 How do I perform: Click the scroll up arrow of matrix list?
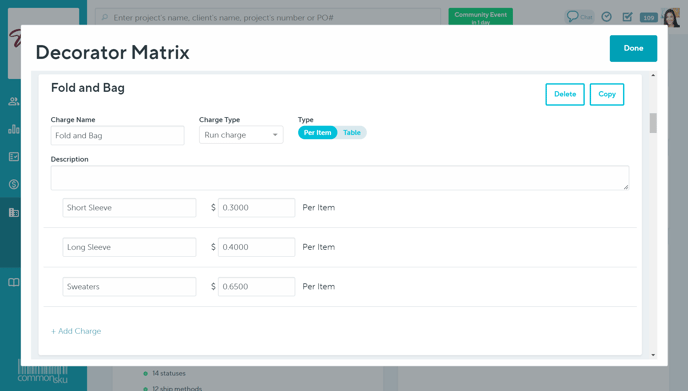653,75
